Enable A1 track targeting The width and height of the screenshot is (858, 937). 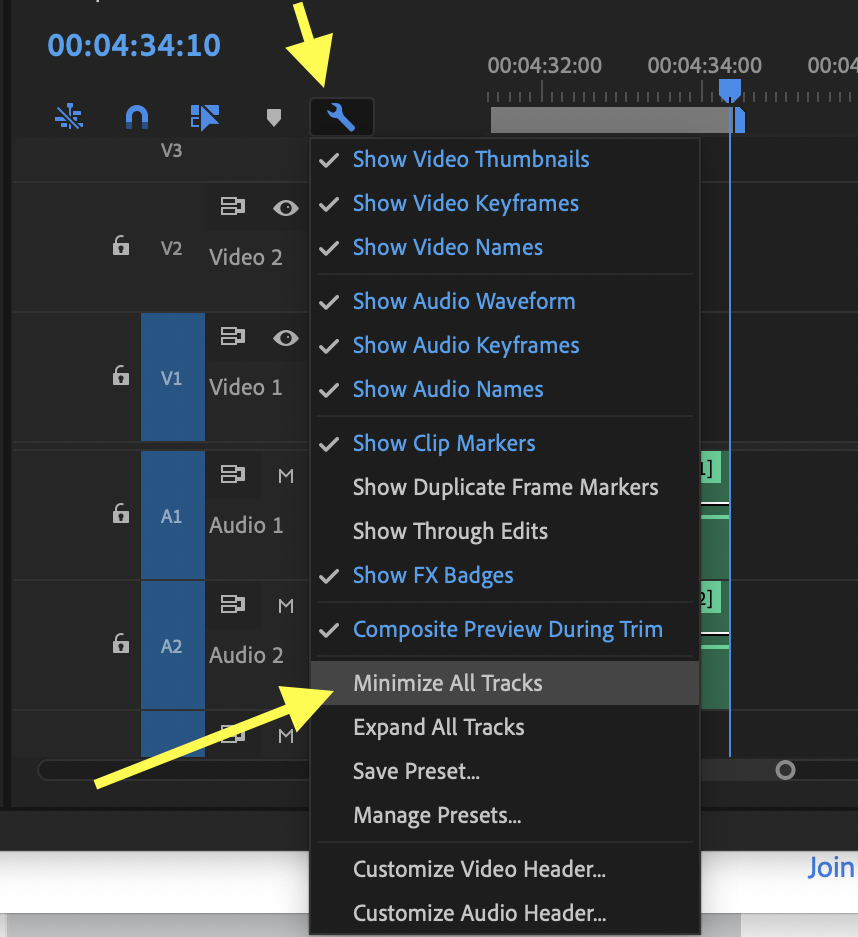[x=173, y=514]
